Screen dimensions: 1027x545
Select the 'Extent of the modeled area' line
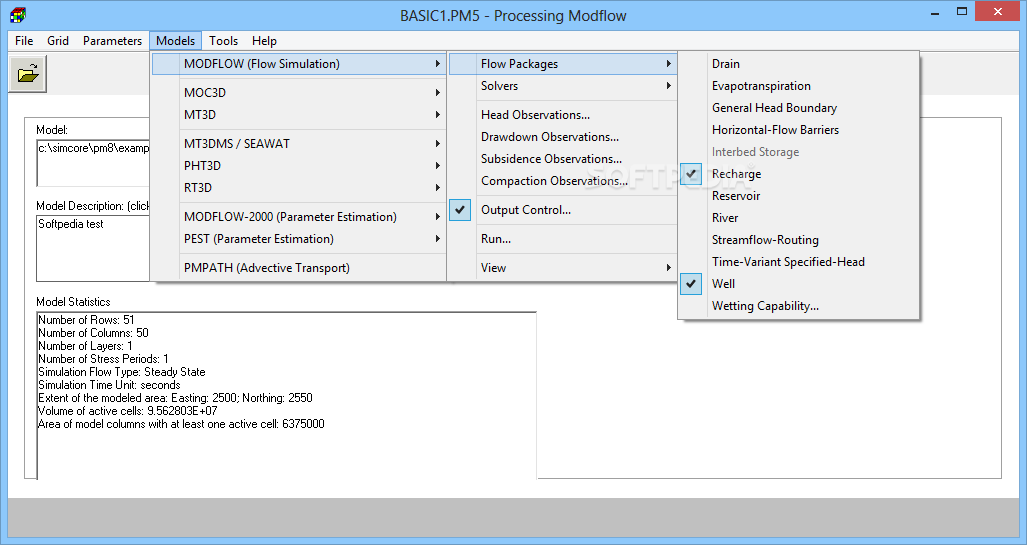175,398
